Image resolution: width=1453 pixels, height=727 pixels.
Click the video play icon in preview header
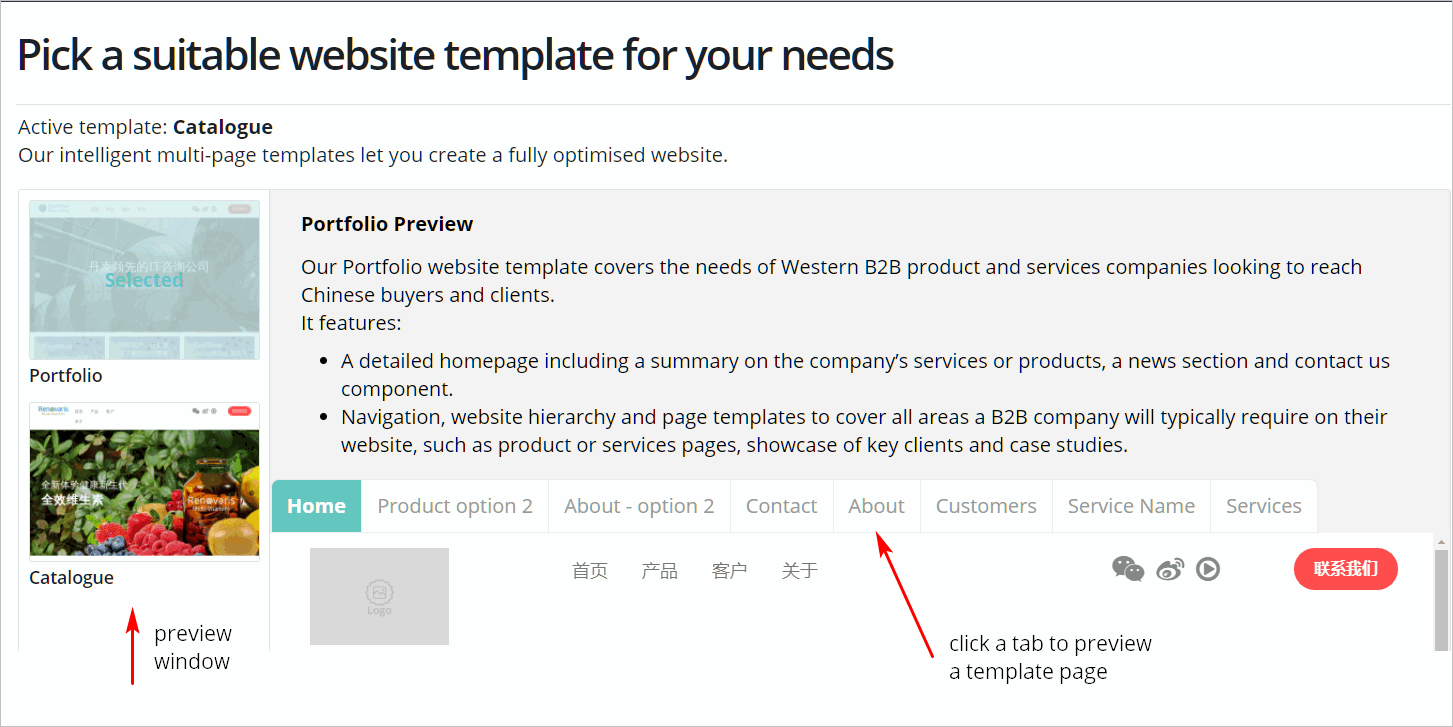click(1208, 569)
